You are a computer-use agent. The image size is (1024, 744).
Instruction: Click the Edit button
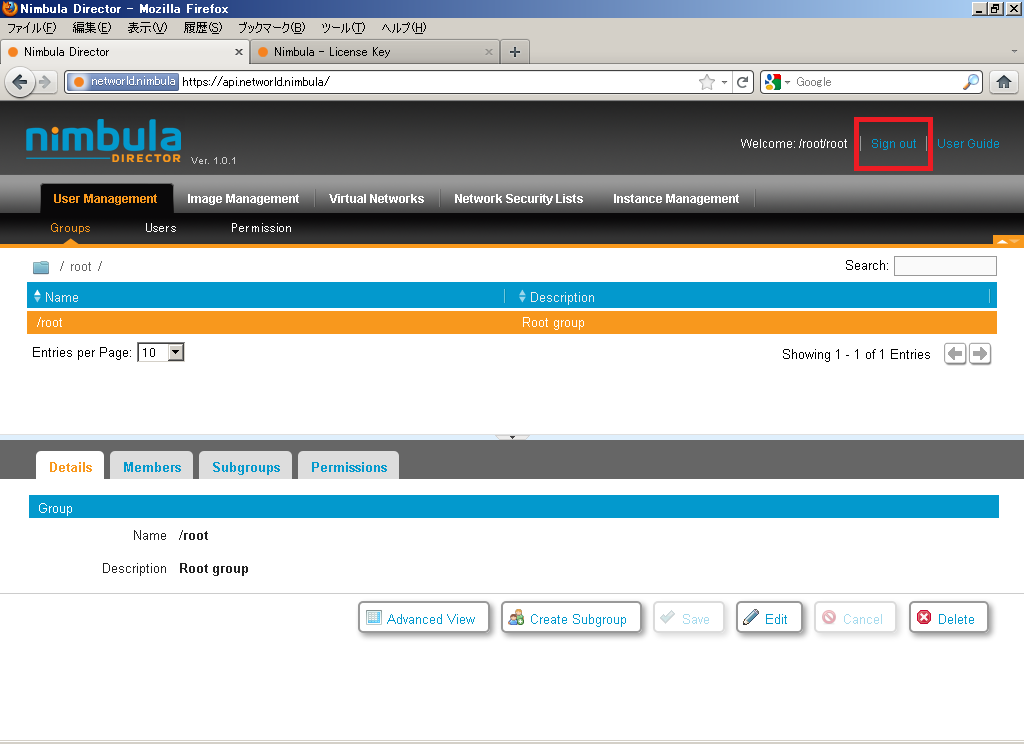tap(769, 618)
